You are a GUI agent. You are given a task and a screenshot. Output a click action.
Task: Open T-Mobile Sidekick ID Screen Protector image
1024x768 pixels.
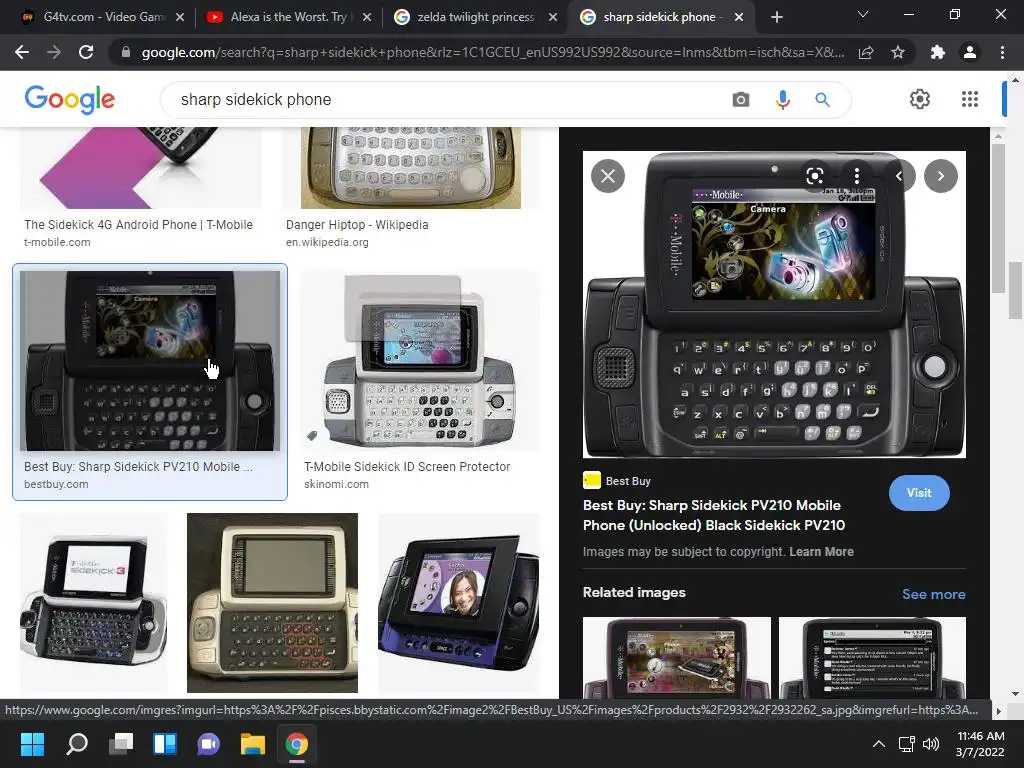point(419,360)
